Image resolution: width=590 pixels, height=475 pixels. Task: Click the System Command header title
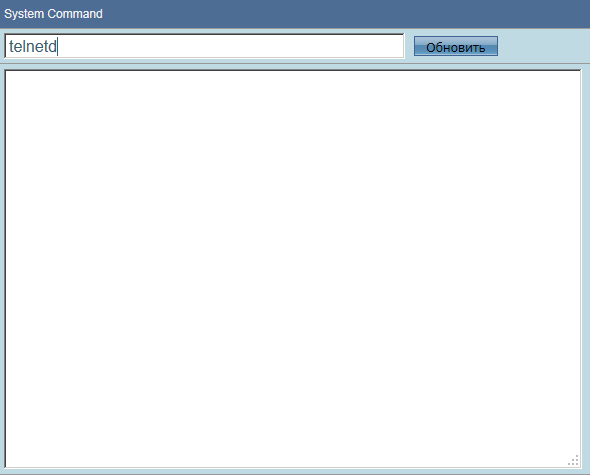pyautogui.click(x=53, y=14)
